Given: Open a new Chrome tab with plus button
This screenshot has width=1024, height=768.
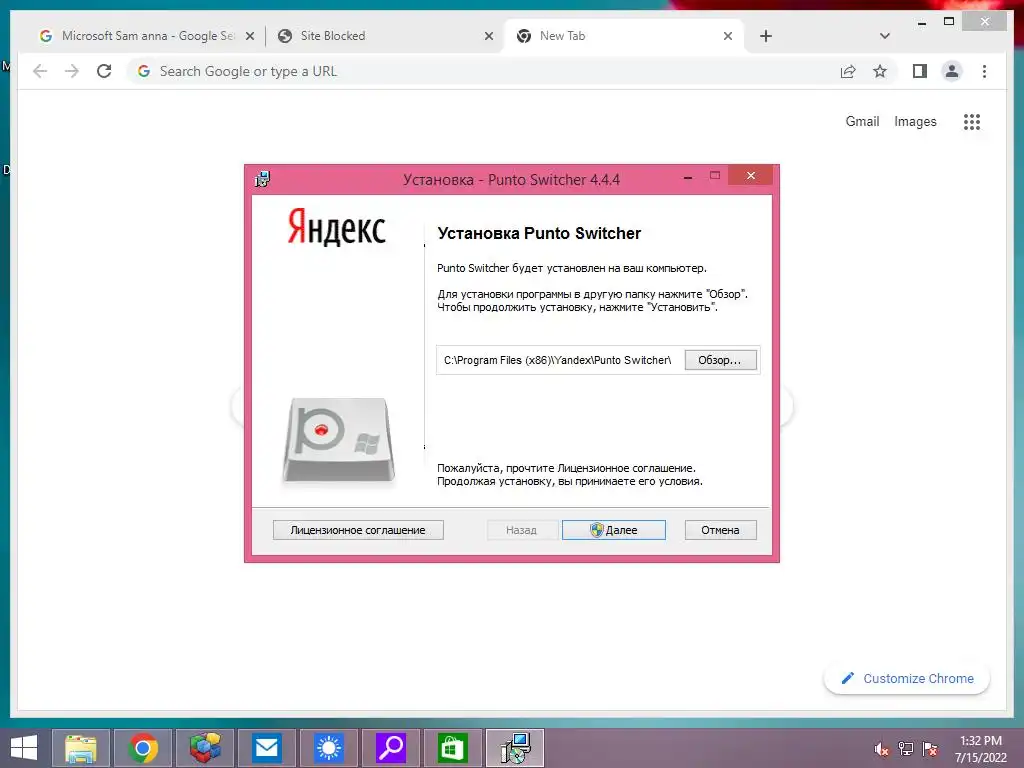Looking at the screenshot, I should 766,36.
